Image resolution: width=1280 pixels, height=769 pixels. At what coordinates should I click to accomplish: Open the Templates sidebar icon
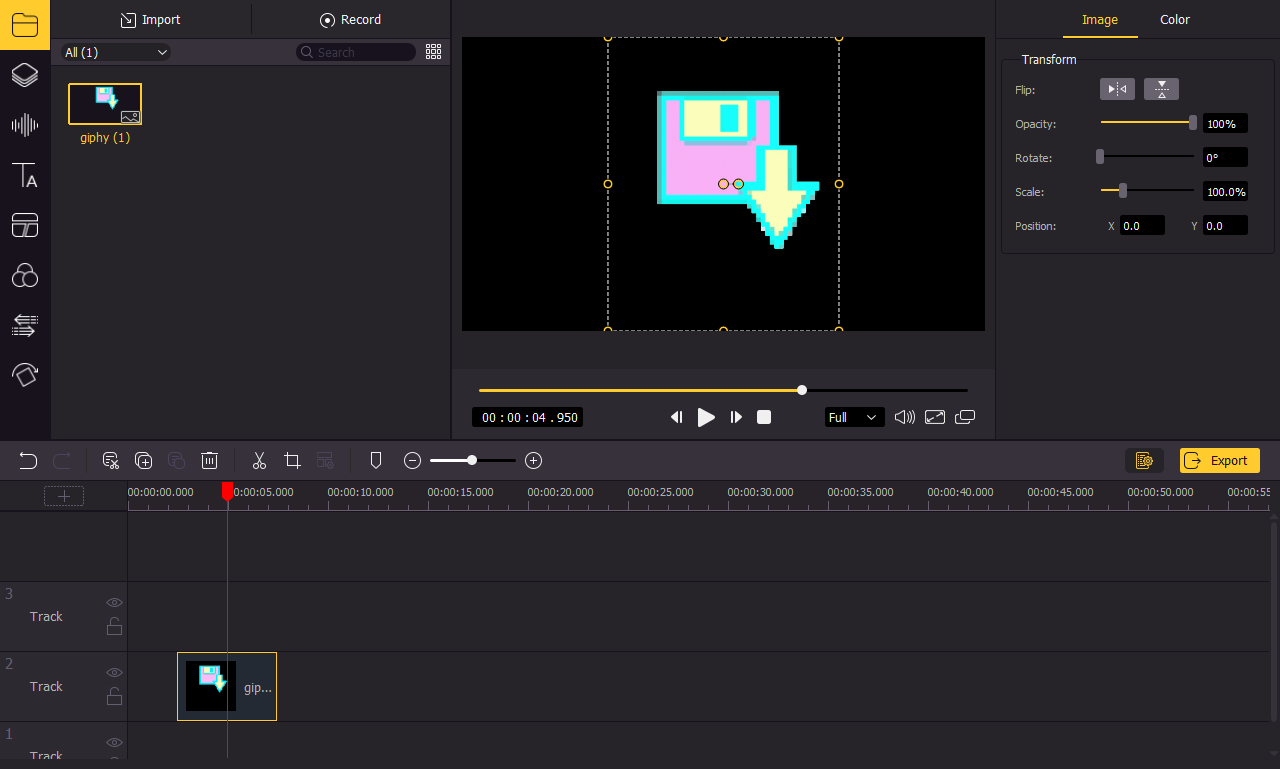(x=25, y=225)
